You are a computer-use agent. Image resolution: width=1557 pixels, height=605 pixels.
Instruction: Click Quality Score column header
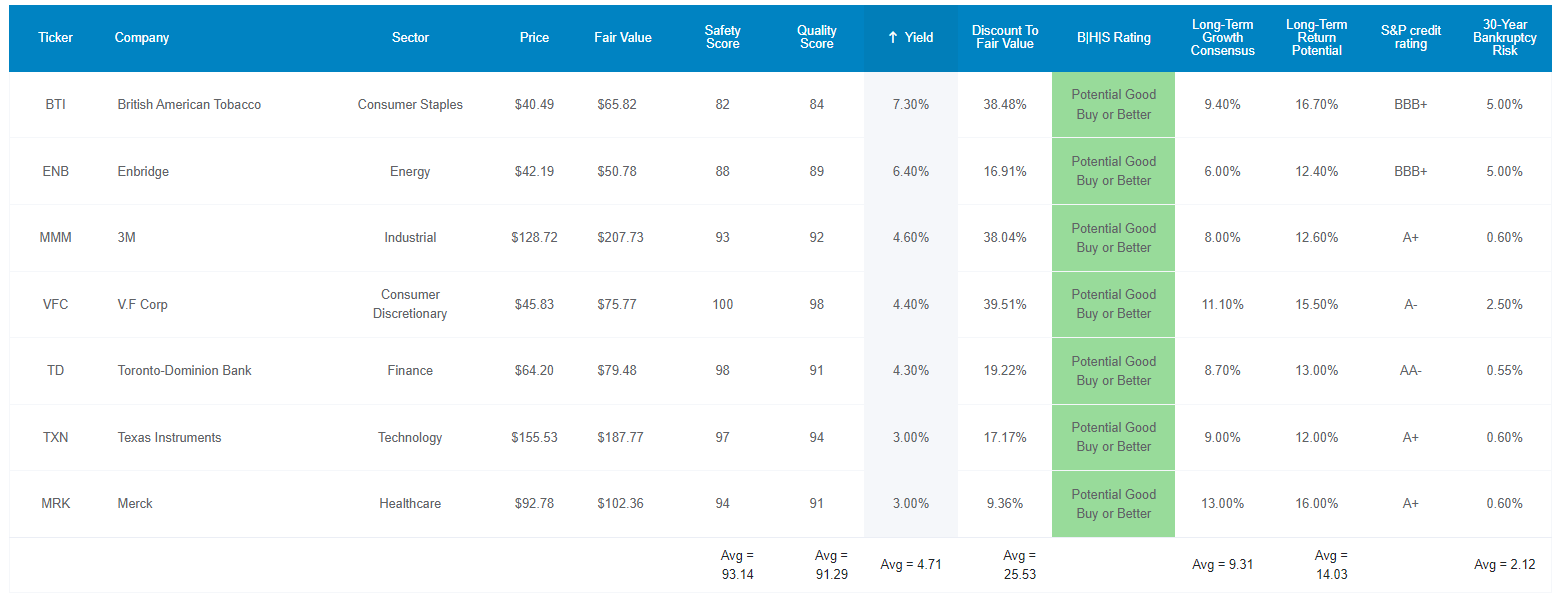816,38
